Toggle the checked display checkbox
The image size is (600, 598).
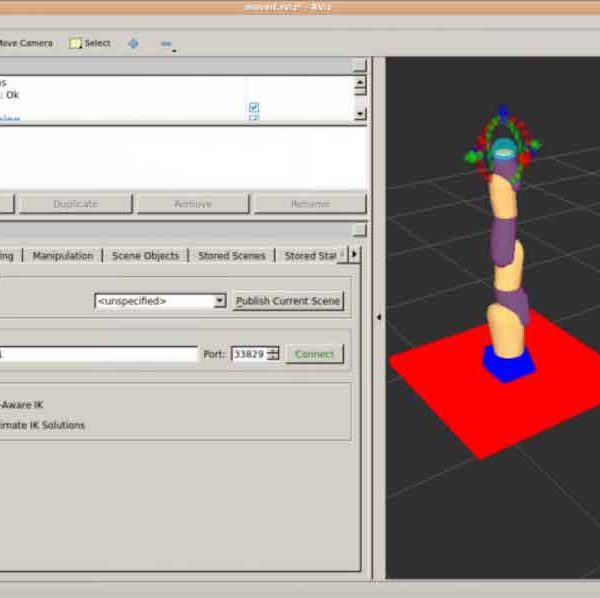[254, 107]
